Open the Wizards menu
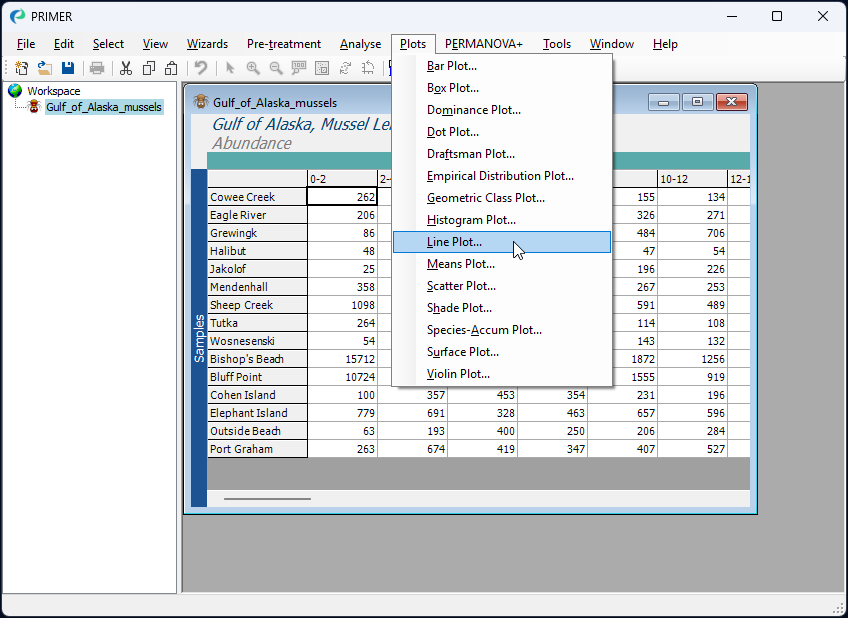The width and height of the screenshot is (848, 618). (207, 44)
